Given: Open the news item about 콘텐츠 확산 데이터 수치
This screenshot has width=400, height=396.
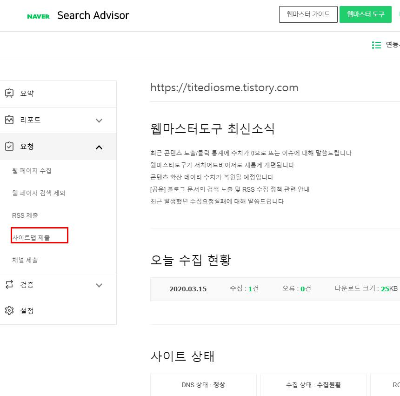Looking at the screenshot, I should [x=212, y=177].
